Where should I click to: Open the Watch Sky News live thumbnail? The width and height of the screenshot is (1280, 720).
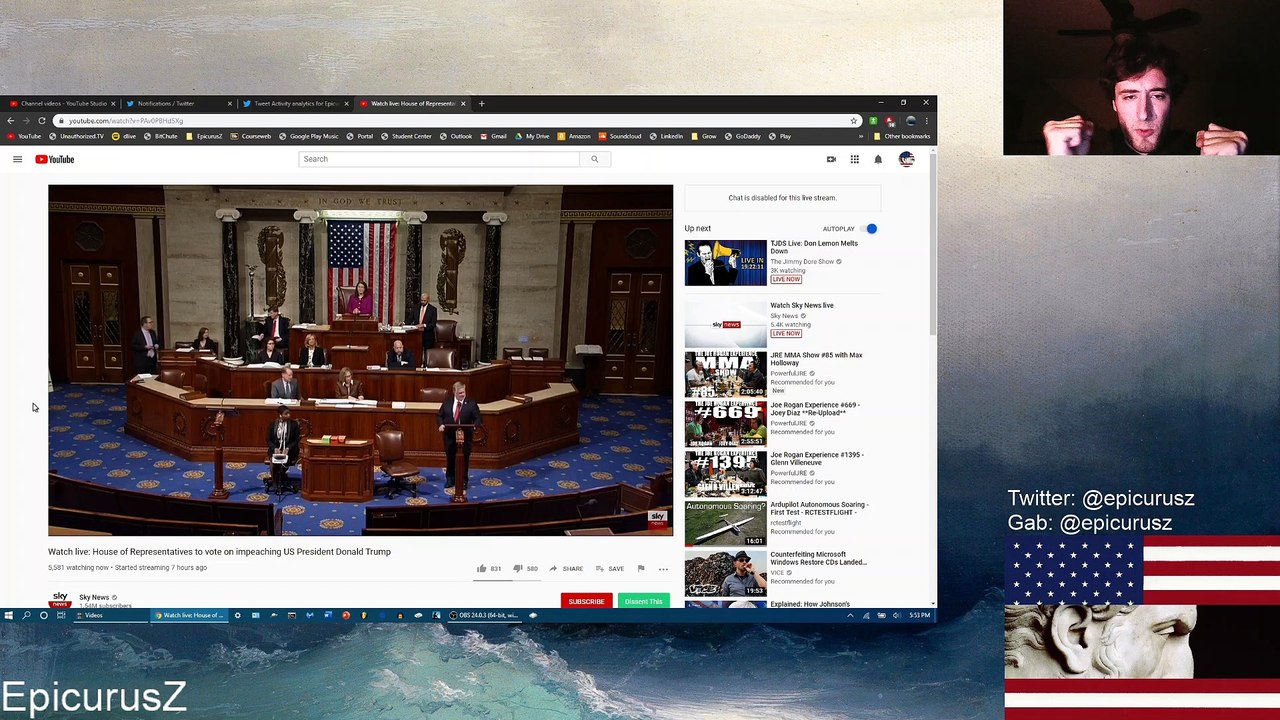726,324
